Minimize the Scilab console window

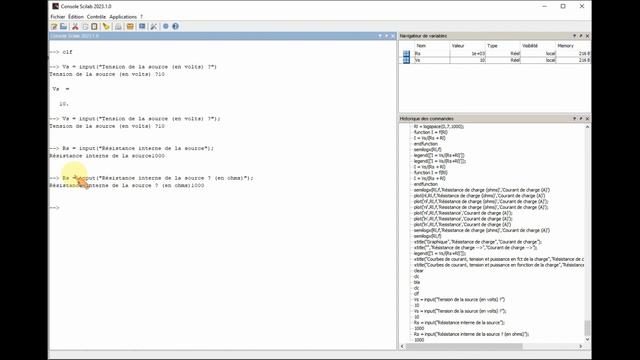pos(544,6)
